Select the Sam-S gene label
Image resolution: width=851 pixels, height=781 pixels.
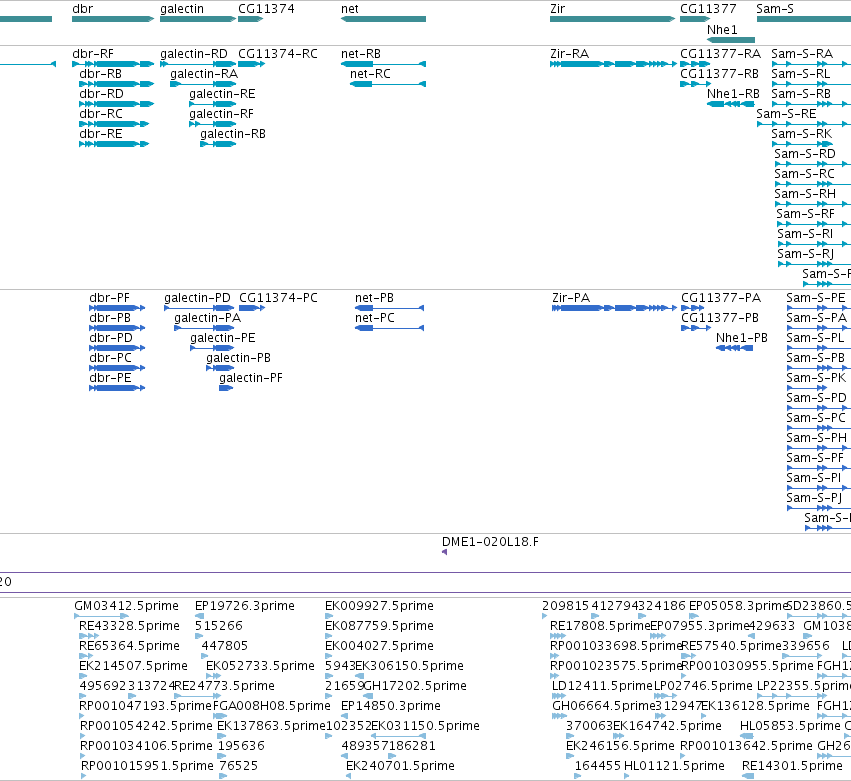click(774, 9)
